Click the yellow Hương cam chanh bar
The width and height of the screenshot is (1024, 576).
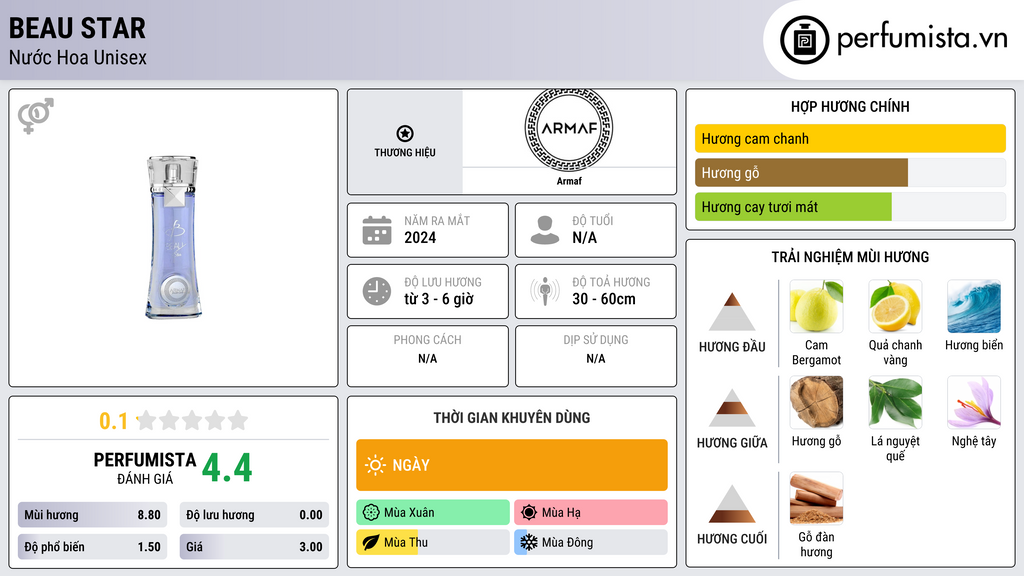[849, 139]
